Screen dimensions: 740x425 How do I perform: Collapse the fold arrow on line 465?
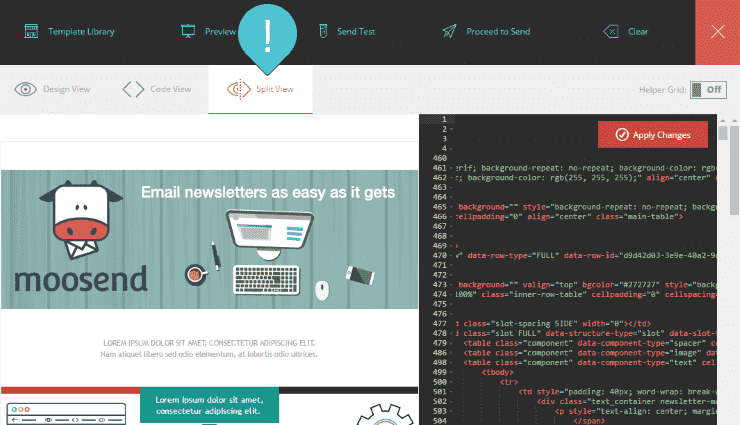[452, 207]
